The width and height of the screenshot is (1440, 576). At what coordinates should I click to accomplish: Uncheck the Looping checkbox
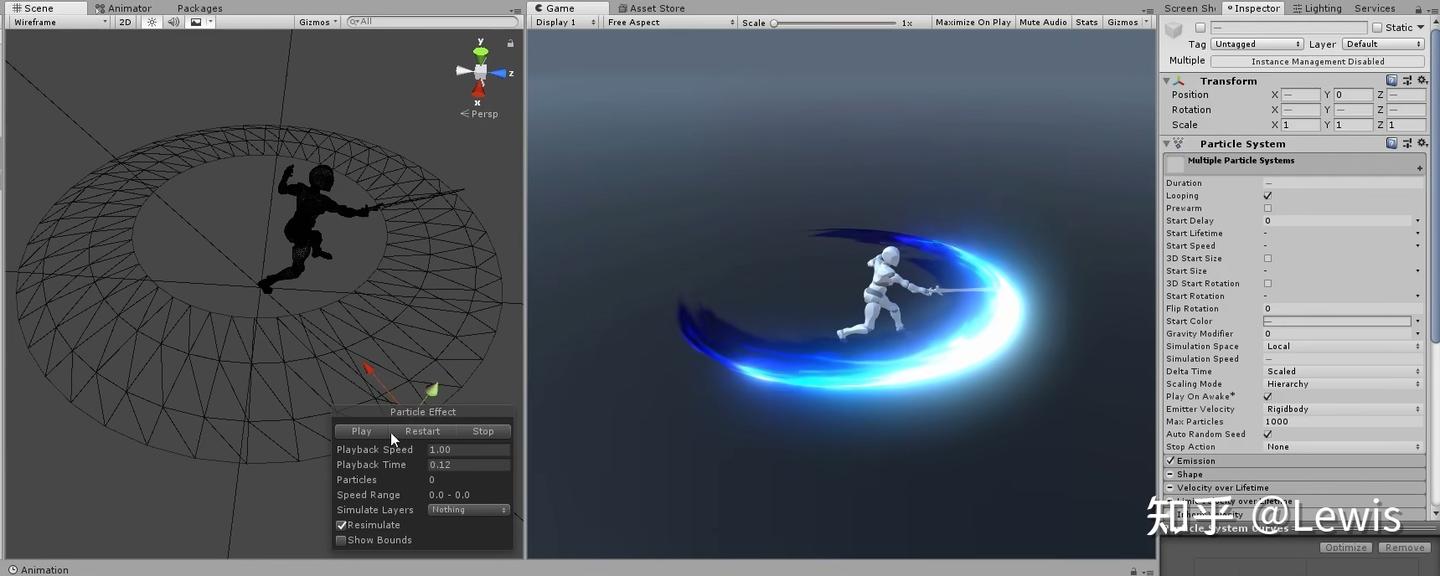pos(1268,195)
